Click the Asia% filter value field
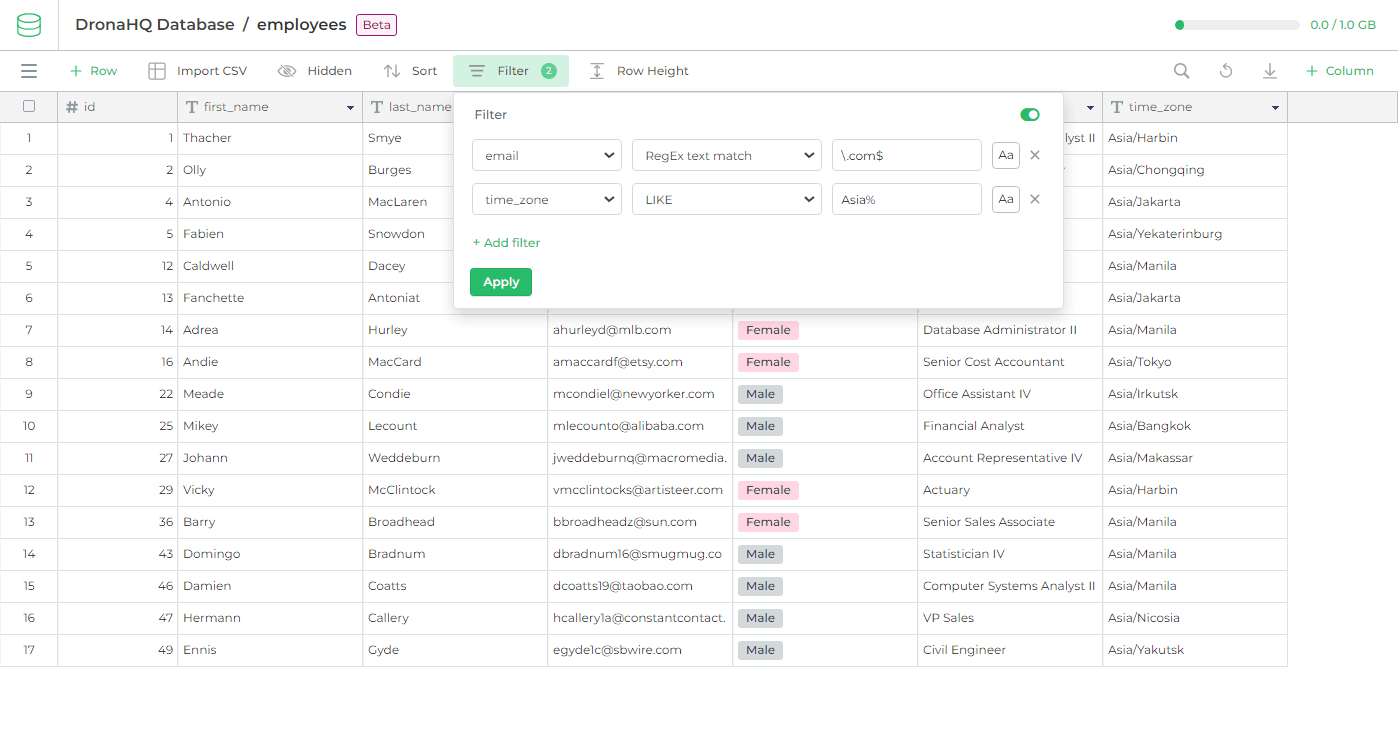This screenshot has height=736, width=1398. coord(907,199)
